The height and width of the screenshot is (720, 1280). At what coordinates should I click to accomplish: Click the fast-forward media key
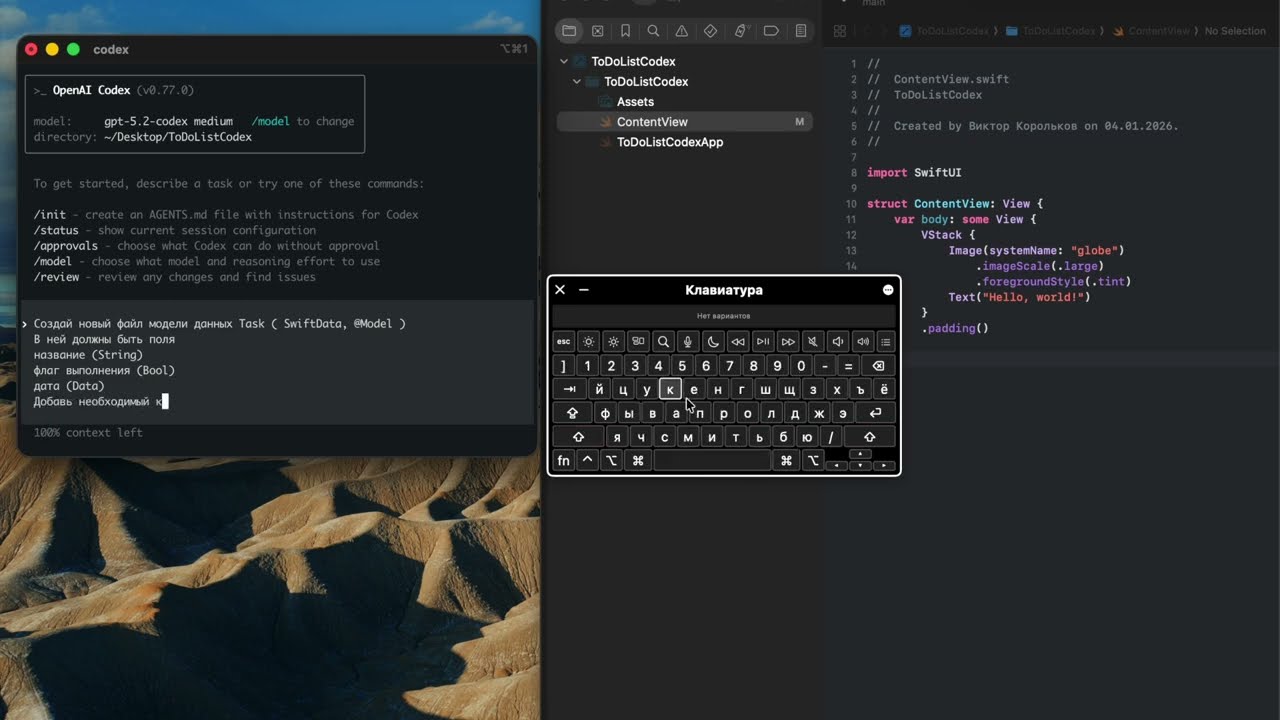(x=788, y=342)
